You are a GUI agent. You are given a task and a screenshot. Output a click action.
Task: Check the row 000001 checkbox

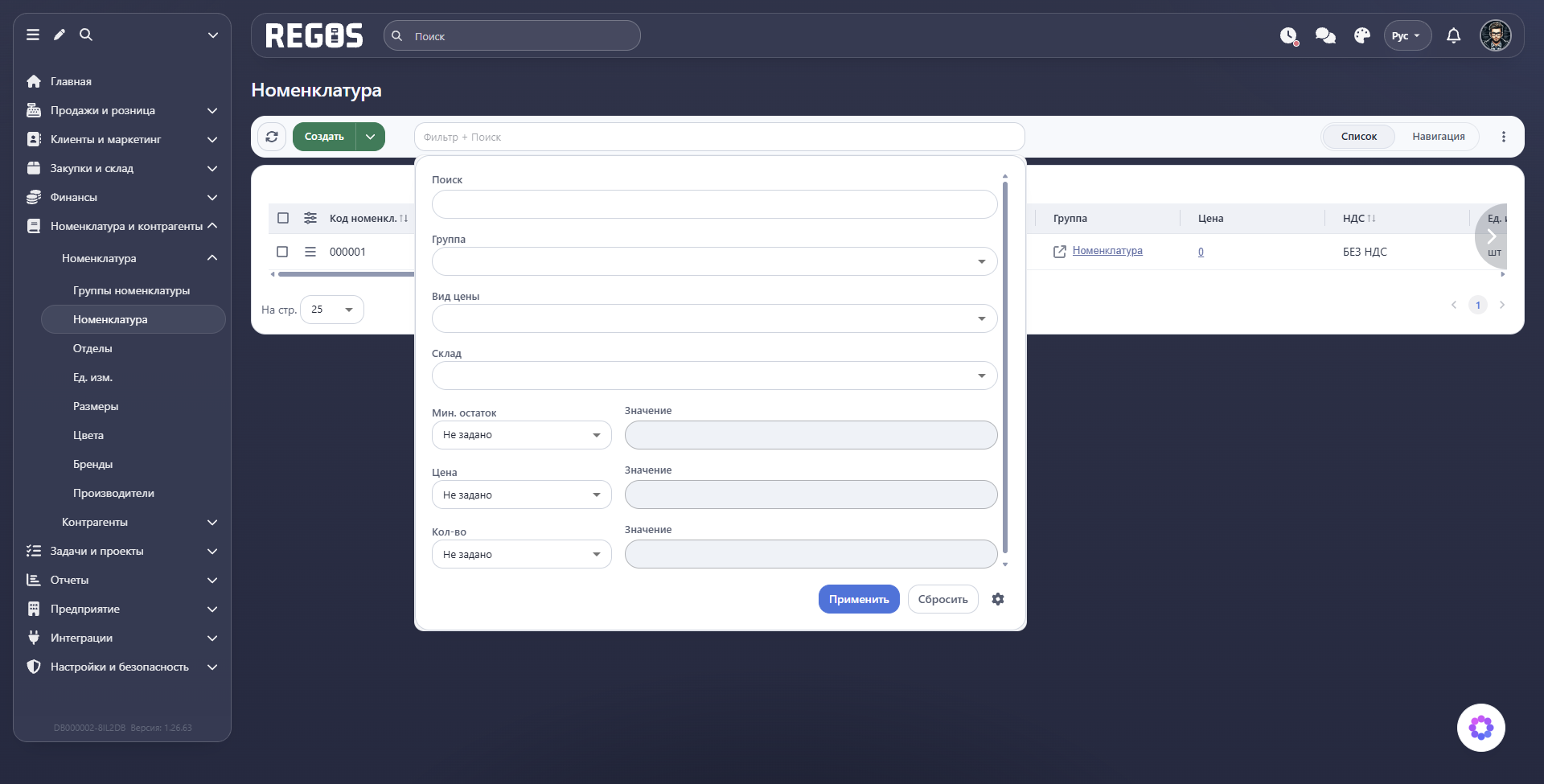coord(282,252)
